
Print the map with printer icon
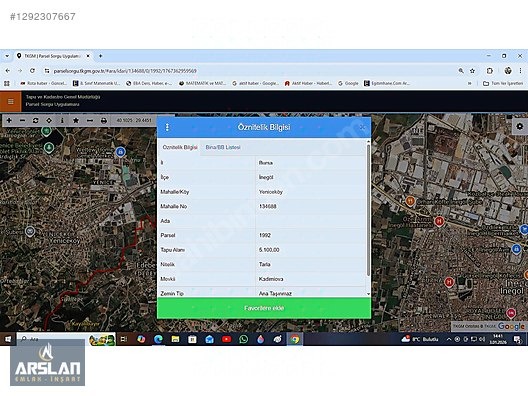pos(104,120)
